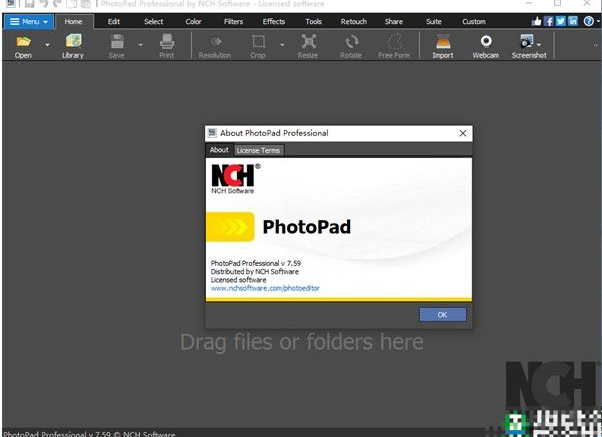Expand the Save dropdown arrow
This screenshot has width=602, height=437.
[141, 45]
